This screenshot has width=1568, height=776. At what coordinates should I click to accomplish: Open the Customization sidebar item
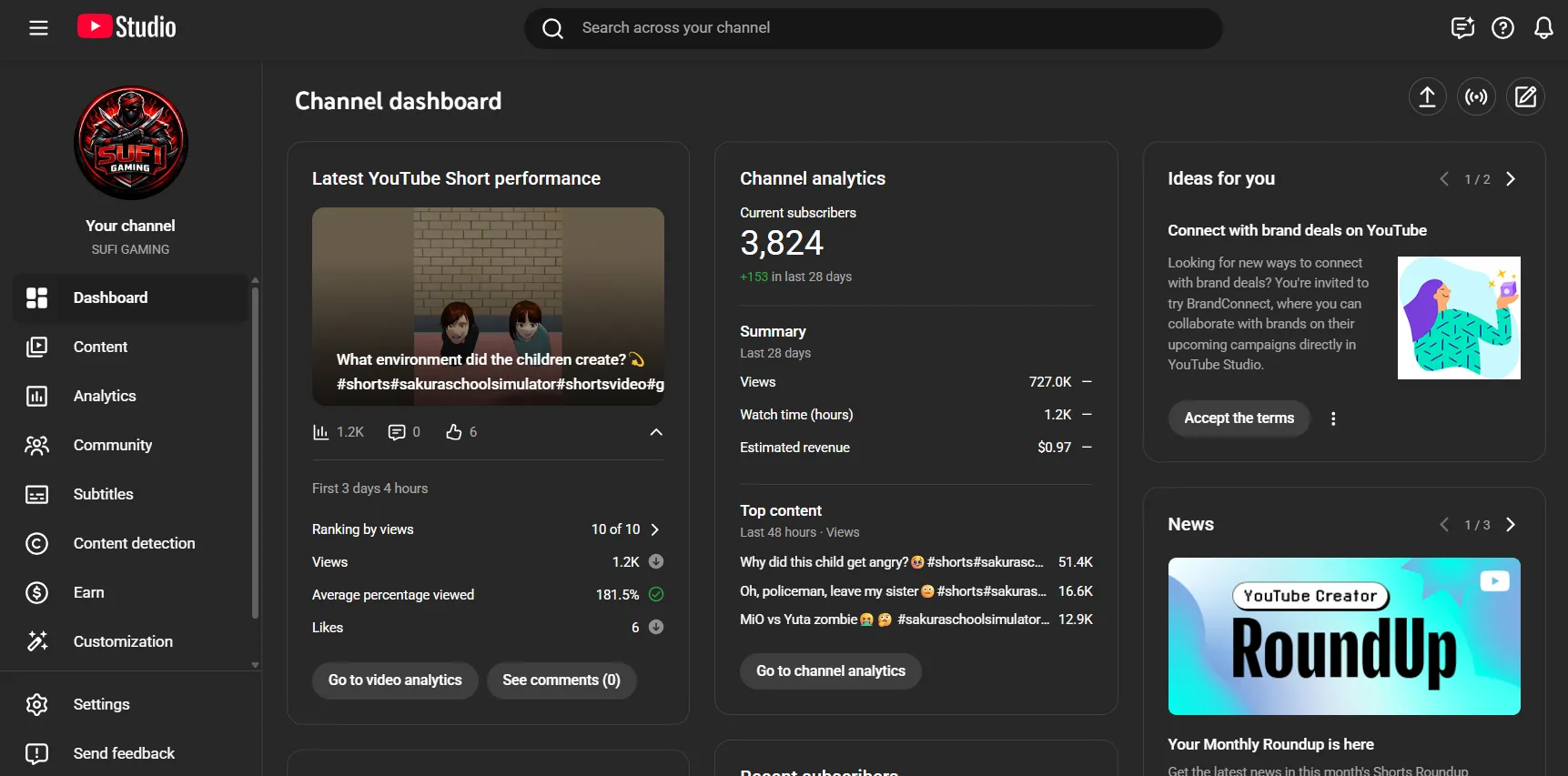coord(130,641)
